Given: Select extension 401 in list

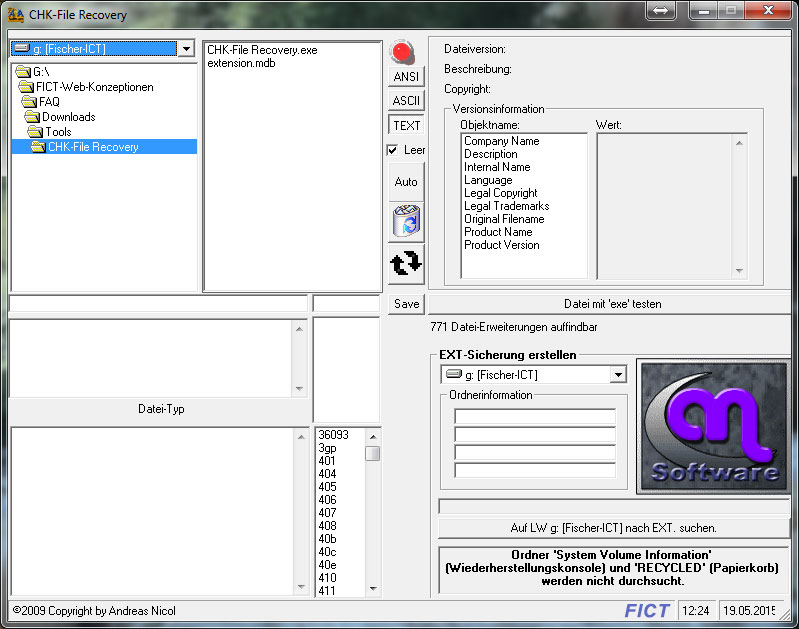Looking at the screenshot, I should coord(327,461).
